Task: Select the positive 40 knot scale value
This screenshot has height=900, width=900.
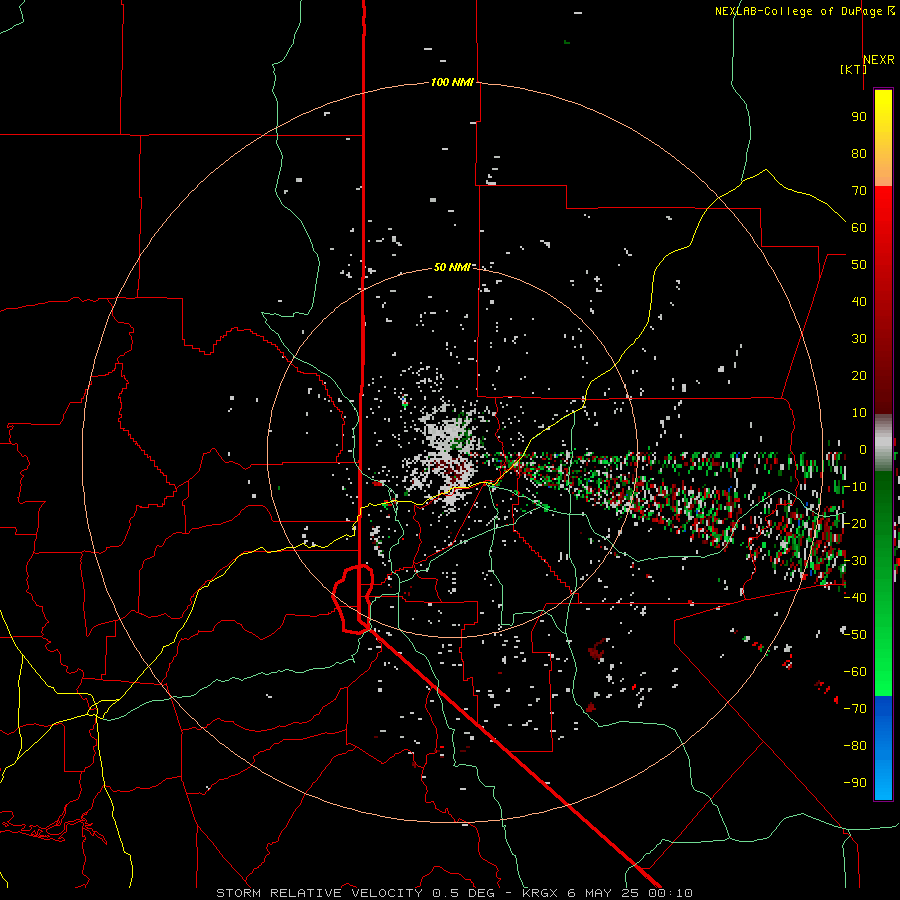Action: tap(859, 301)
